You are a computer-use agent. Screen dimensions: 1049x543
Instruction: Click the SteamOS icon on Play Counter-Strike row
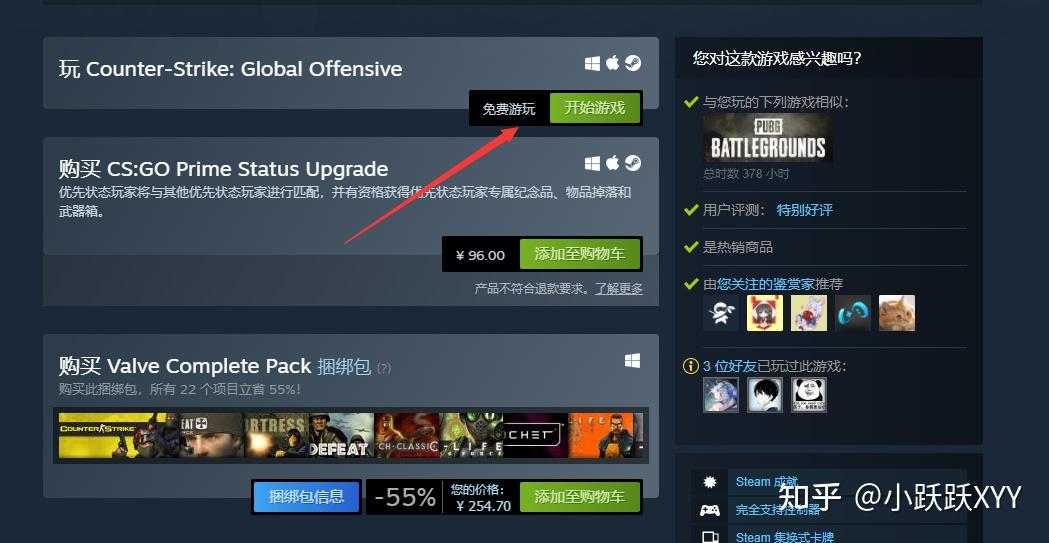click(633, 64)
